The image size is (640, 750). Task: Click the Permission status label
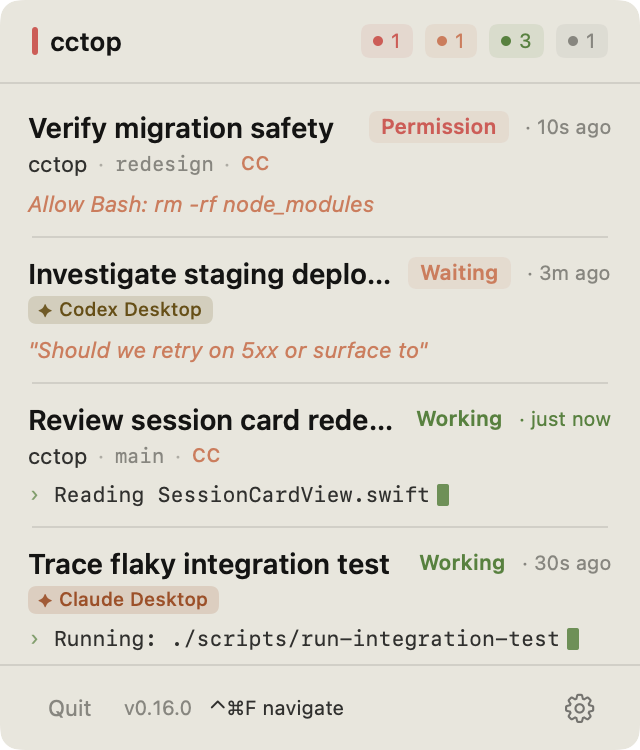click(x=439, y=127)
